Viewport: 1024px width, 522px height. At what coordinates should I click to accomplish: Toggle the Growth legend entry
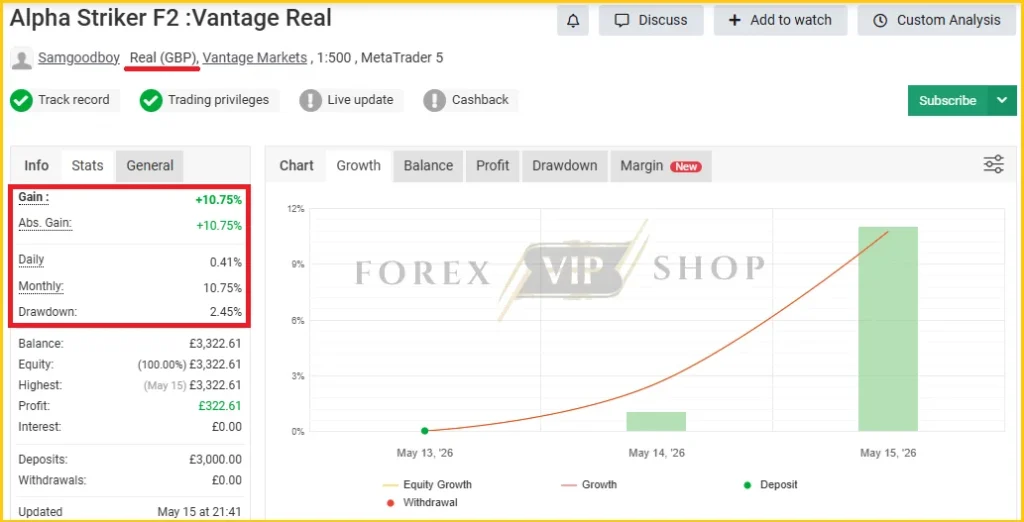[x=589, y=485]
